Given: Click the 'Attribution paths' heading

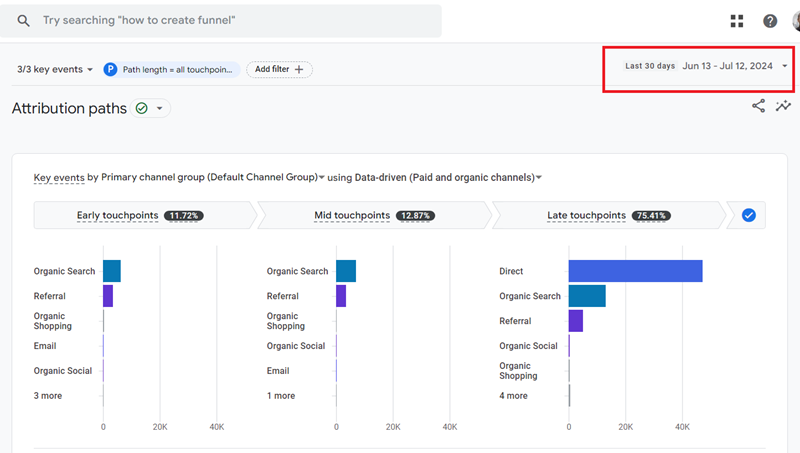Looking at the screenshot, I should [69, 108].
